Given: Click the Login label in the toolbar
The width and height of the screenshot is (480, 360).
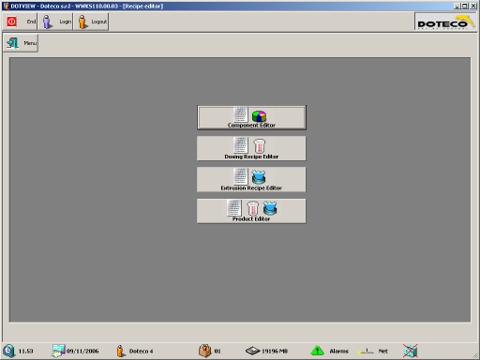Looking at the screenshot, I should pyautogui.click(x=65, y=22).
